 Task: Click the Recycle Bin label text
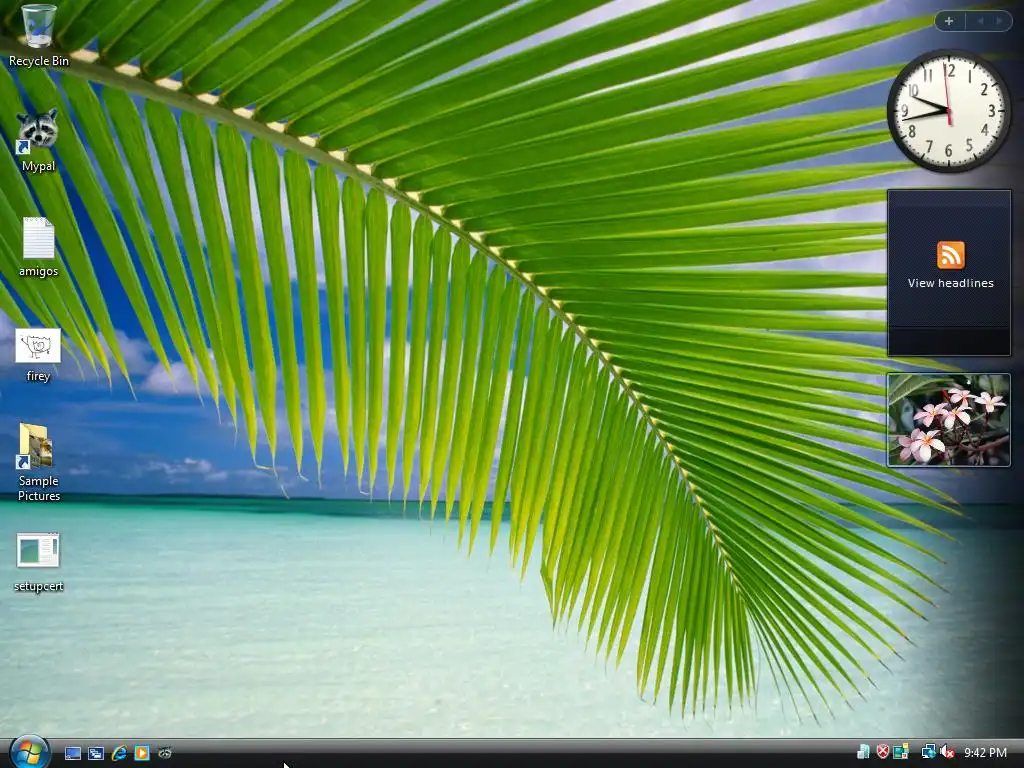pos(39,61)
